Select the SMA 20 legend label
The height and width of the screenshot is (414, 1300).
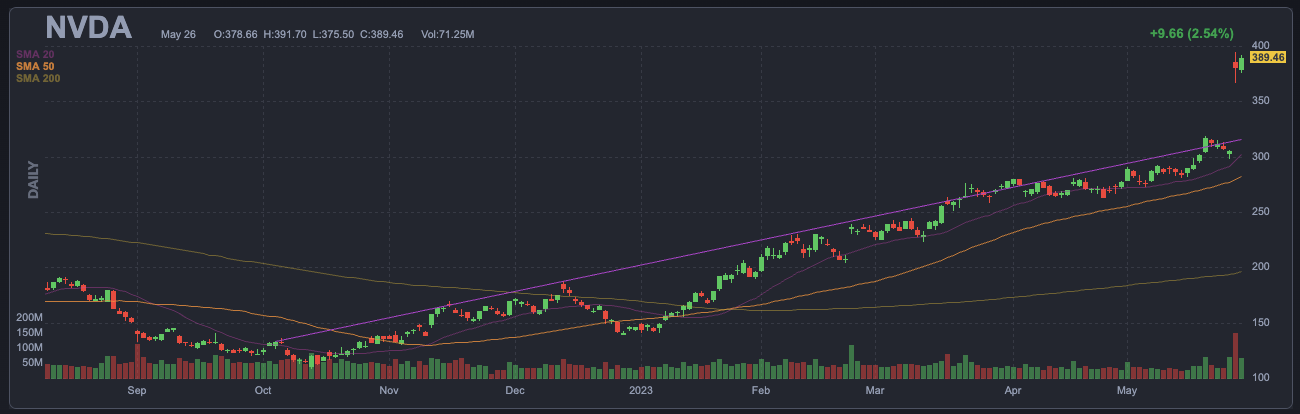35,53
